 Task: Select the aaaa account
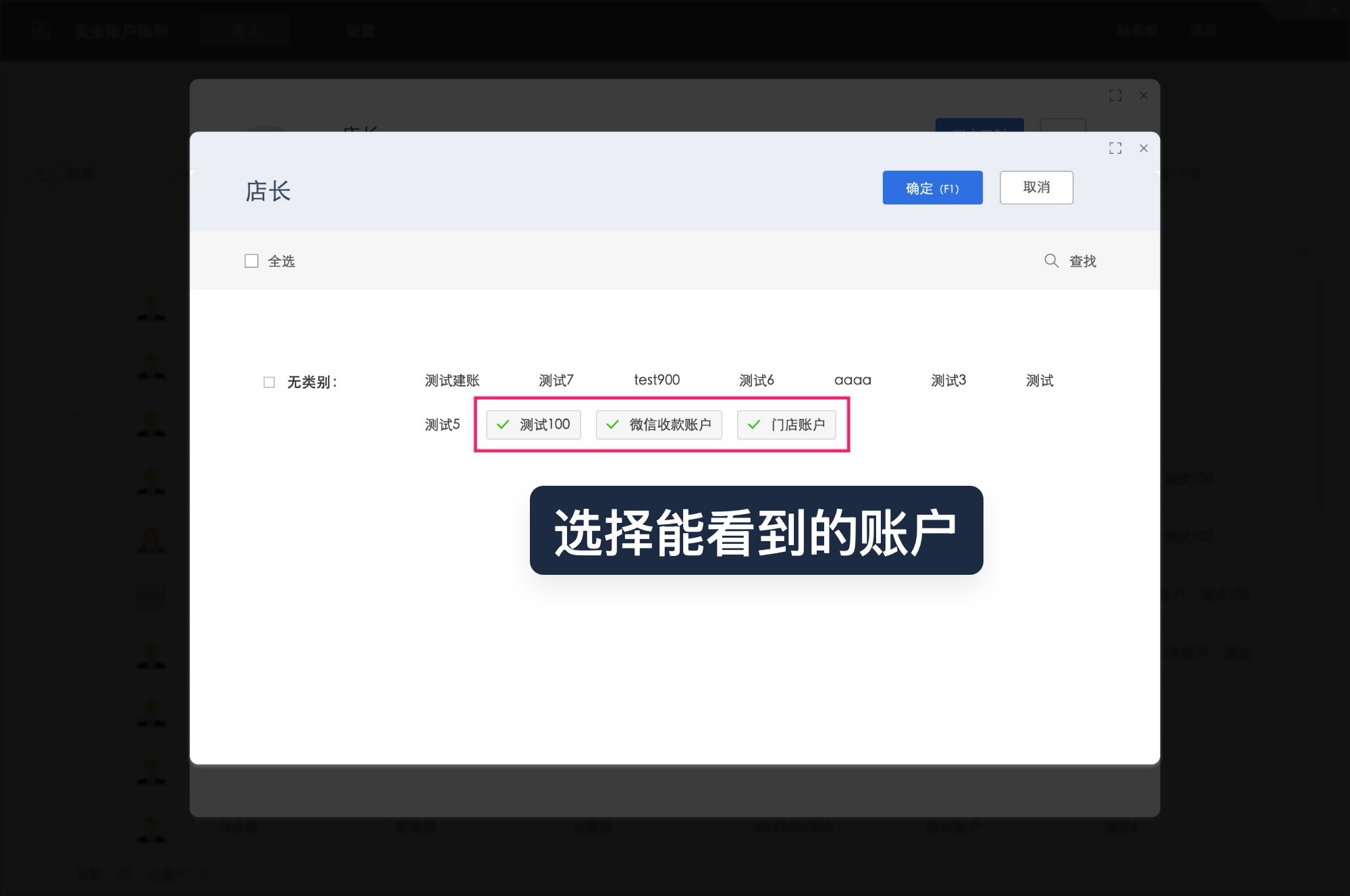(853, 380)
